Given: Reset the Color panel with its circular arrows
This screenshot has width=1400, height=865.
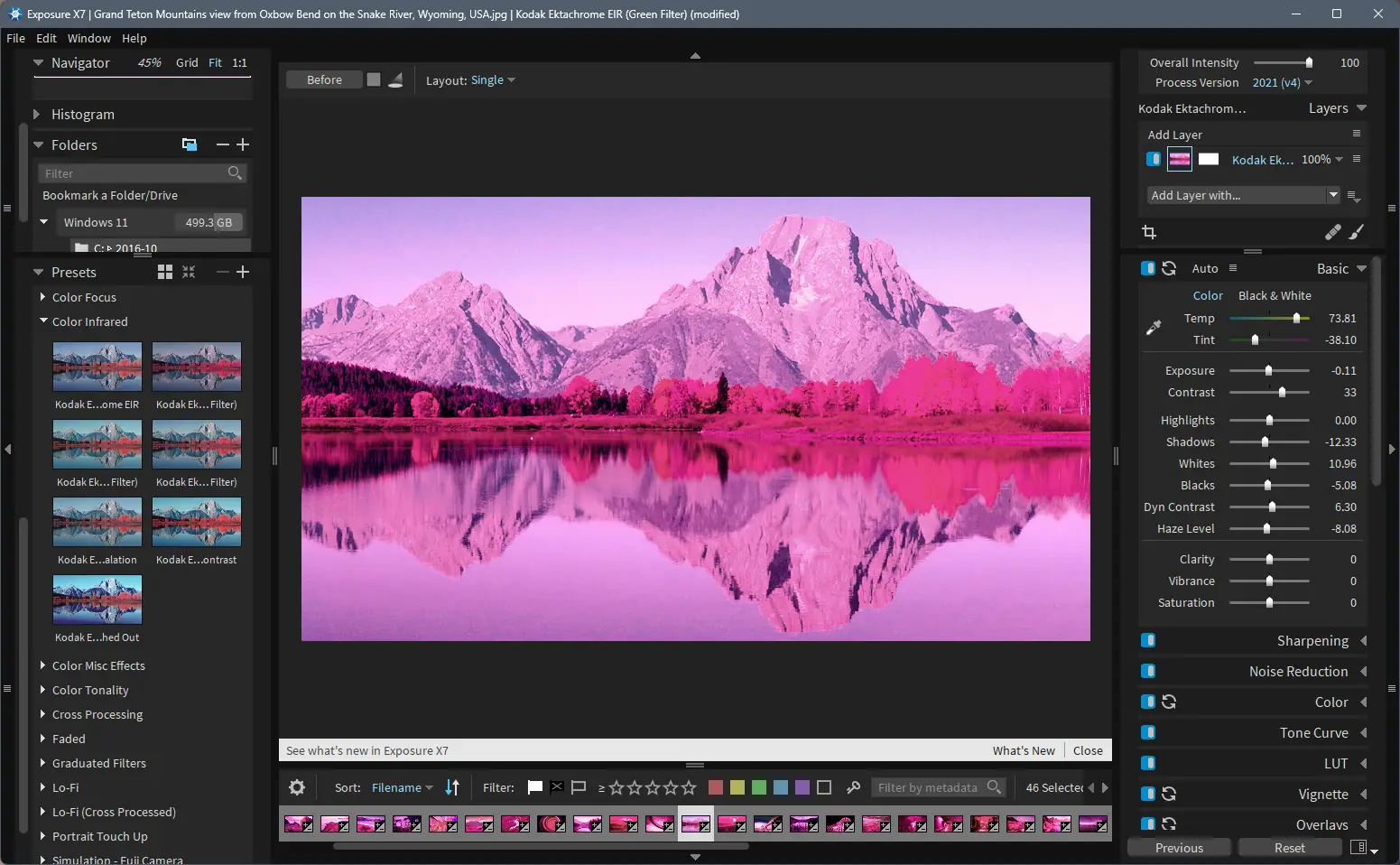Looking at the screenshot, I should point(1169,702).
